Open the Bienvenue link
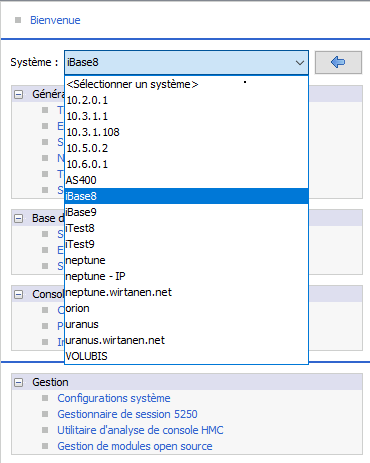 point(55,20)
